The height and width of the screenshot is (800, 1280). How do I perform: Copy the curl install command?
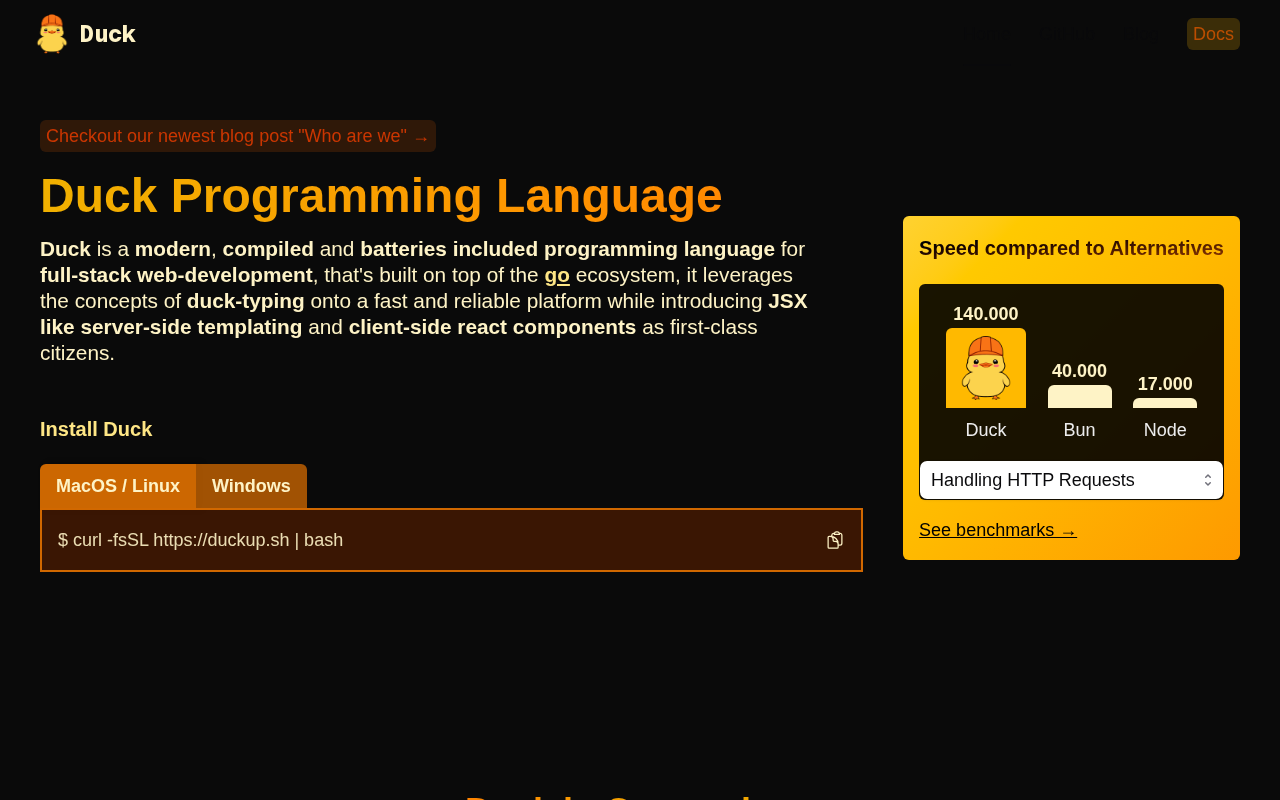pos(835,540)
